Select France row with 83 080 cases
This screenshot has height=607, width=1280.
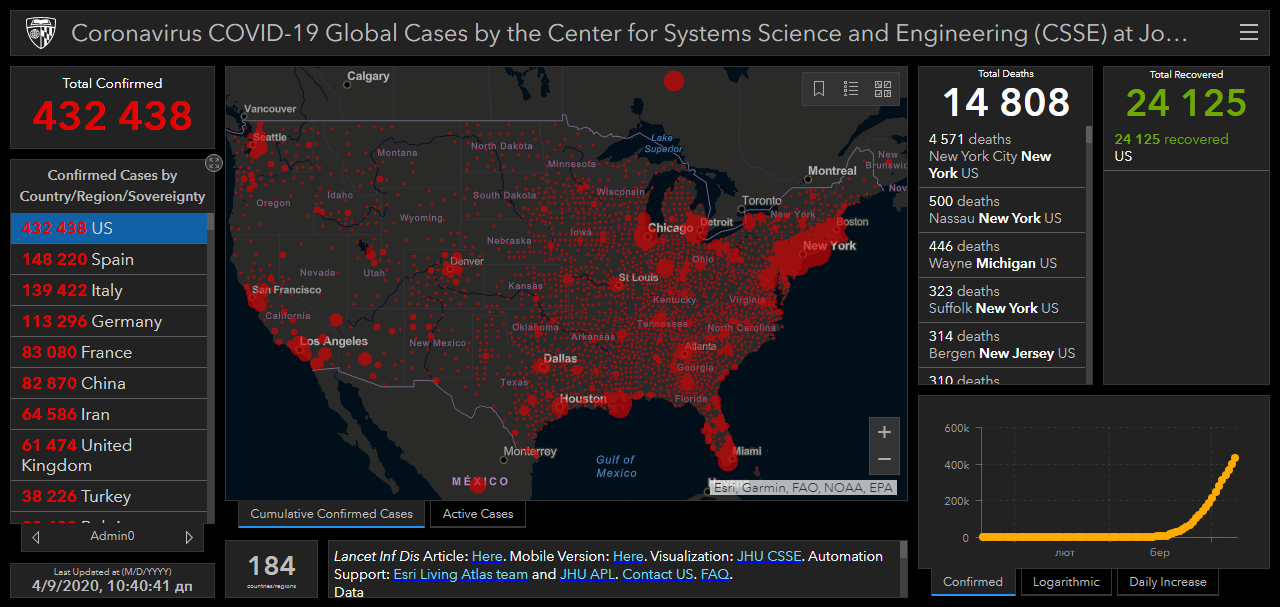(x=109, y=352)
